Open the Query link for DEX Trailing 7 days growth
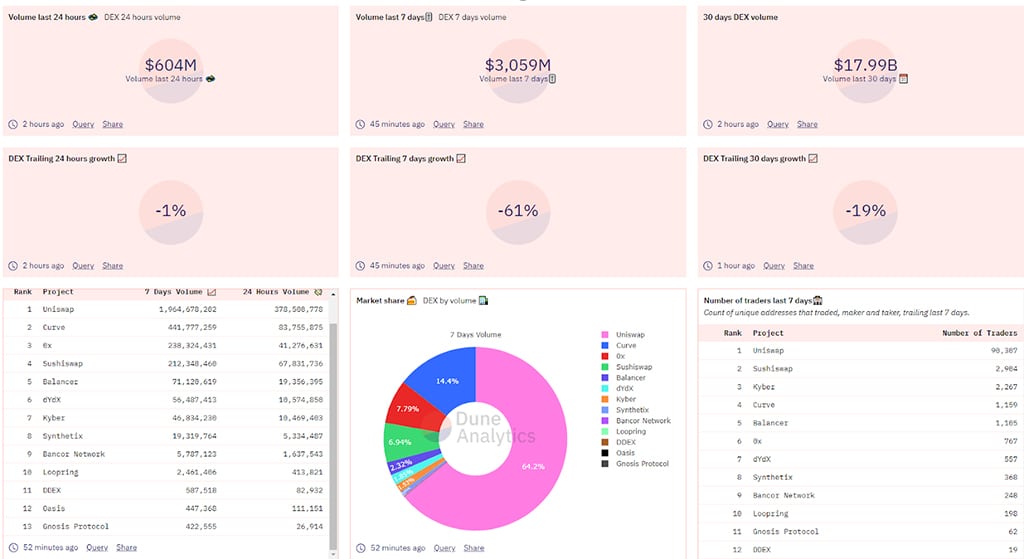Viewport: 1024px width, 559px height. pyautogui.click(x=444, y=266)
